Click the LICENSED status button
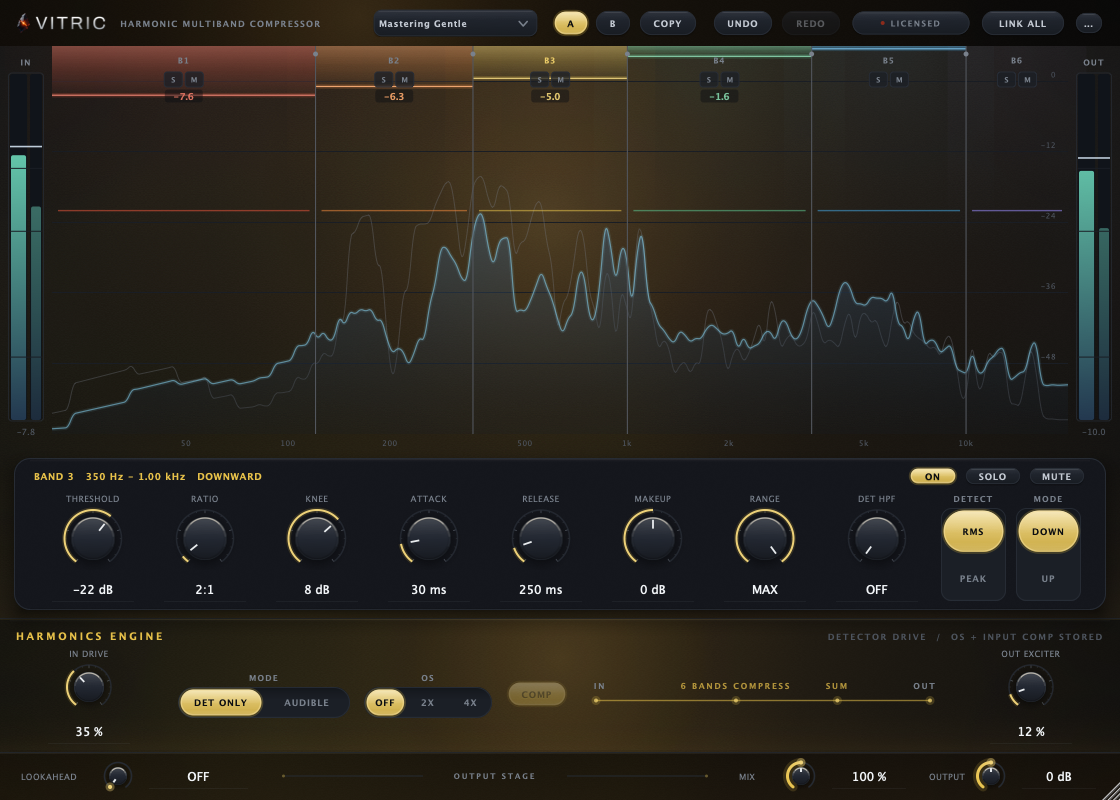The width and height of the screenshot is (1120, 800). pyautogui.click(x=911, y=24)
